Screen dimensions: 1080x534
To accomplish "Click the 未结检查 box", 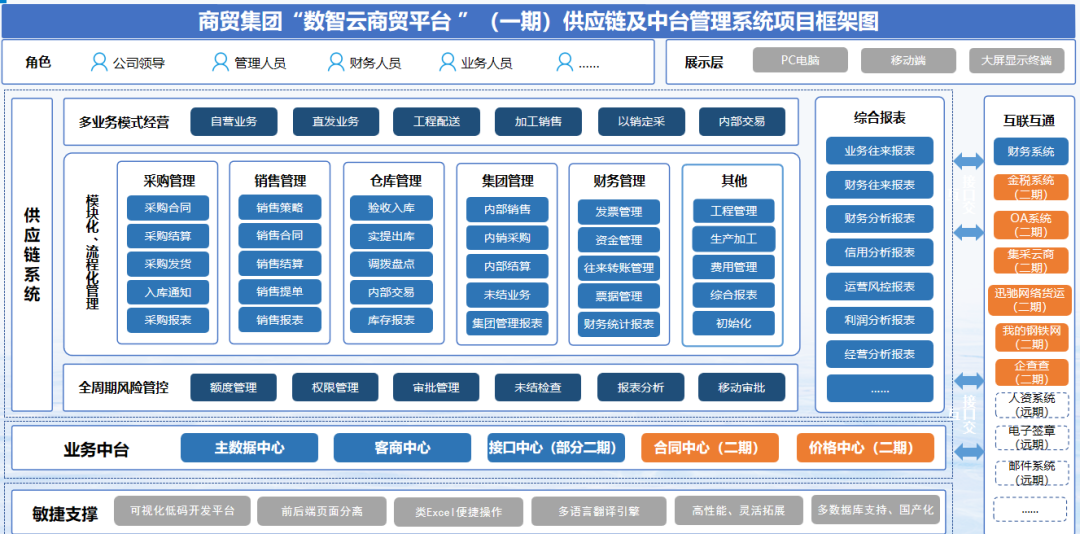I will click(x=538, y=387).
